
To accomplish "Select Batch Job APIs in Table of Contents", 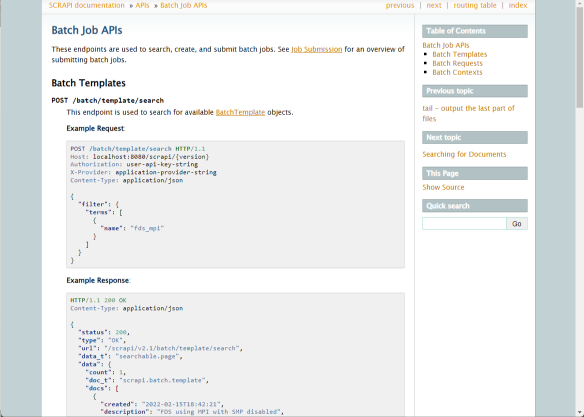I will click(x=446, y=45).
